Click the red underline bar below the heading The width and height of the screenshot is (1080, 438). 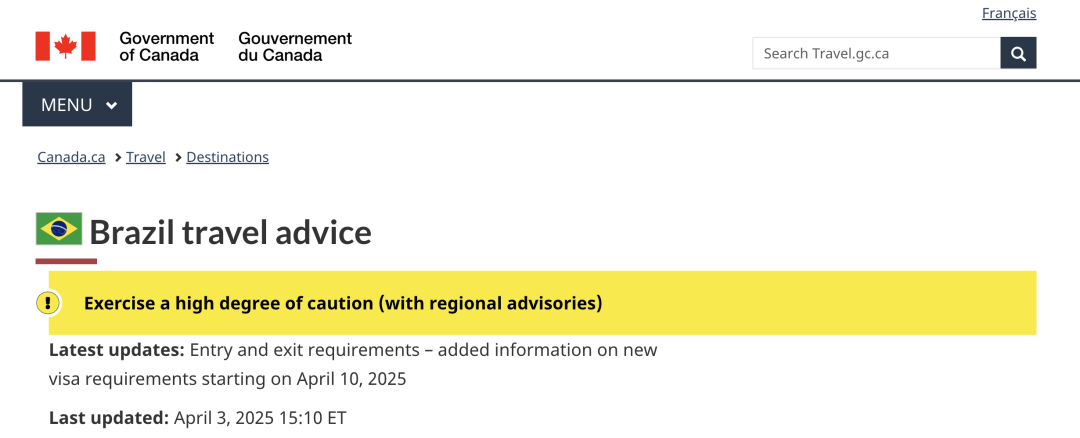point(66,261)
